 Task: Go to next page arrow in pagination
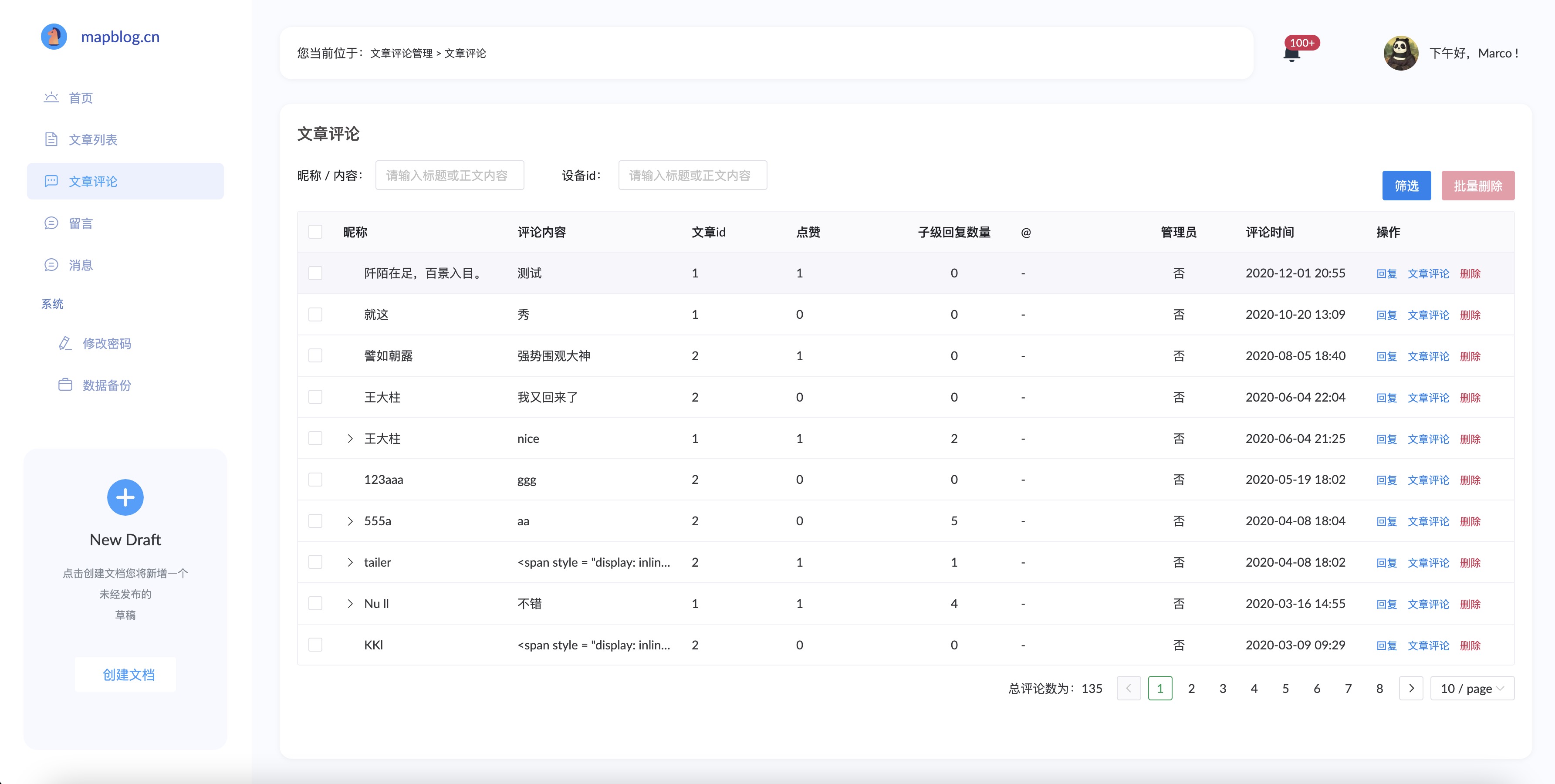click(1411, 688)
